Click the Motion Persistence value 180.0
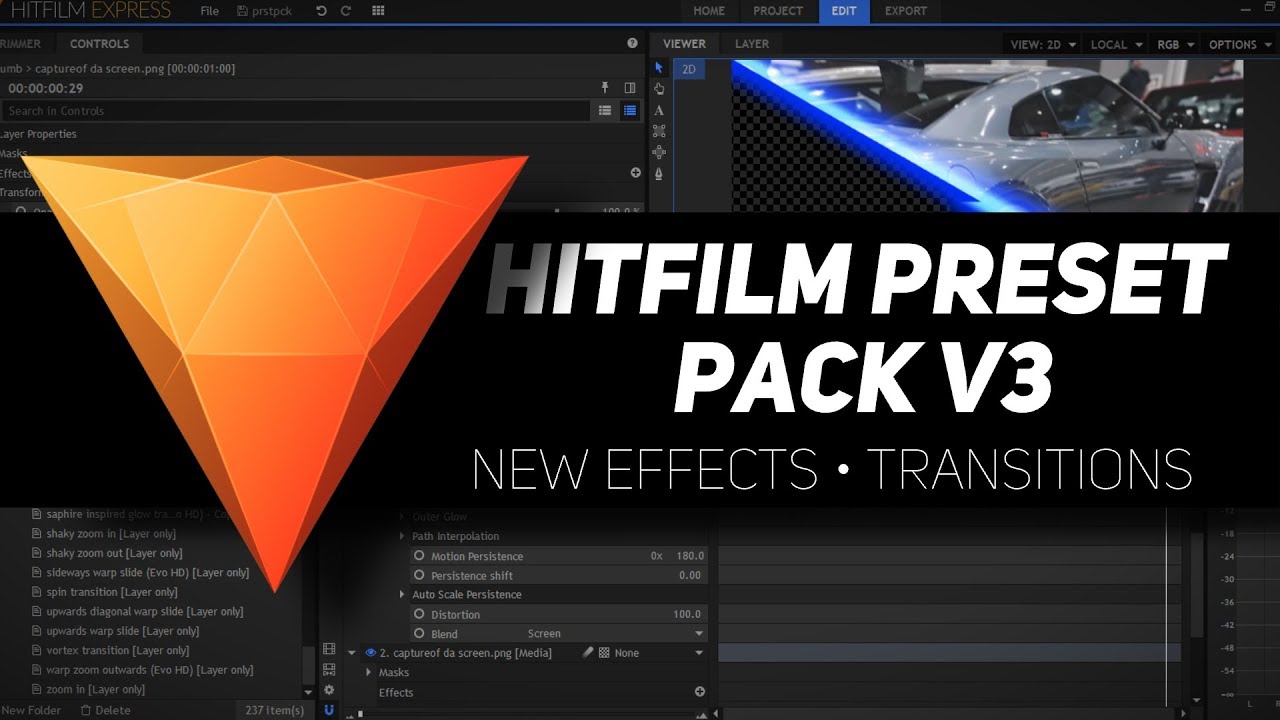This screenshot has width=1280, height=720. pyautogui.click(x=690, y=556)
